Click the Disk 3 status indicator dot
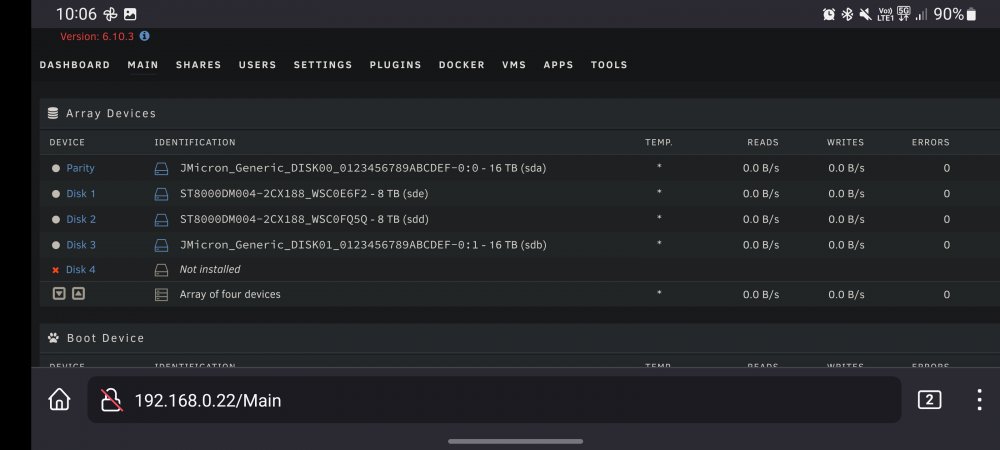This screenshot has width=1000, height=450. pyautogui.click(x=56, y=245)
